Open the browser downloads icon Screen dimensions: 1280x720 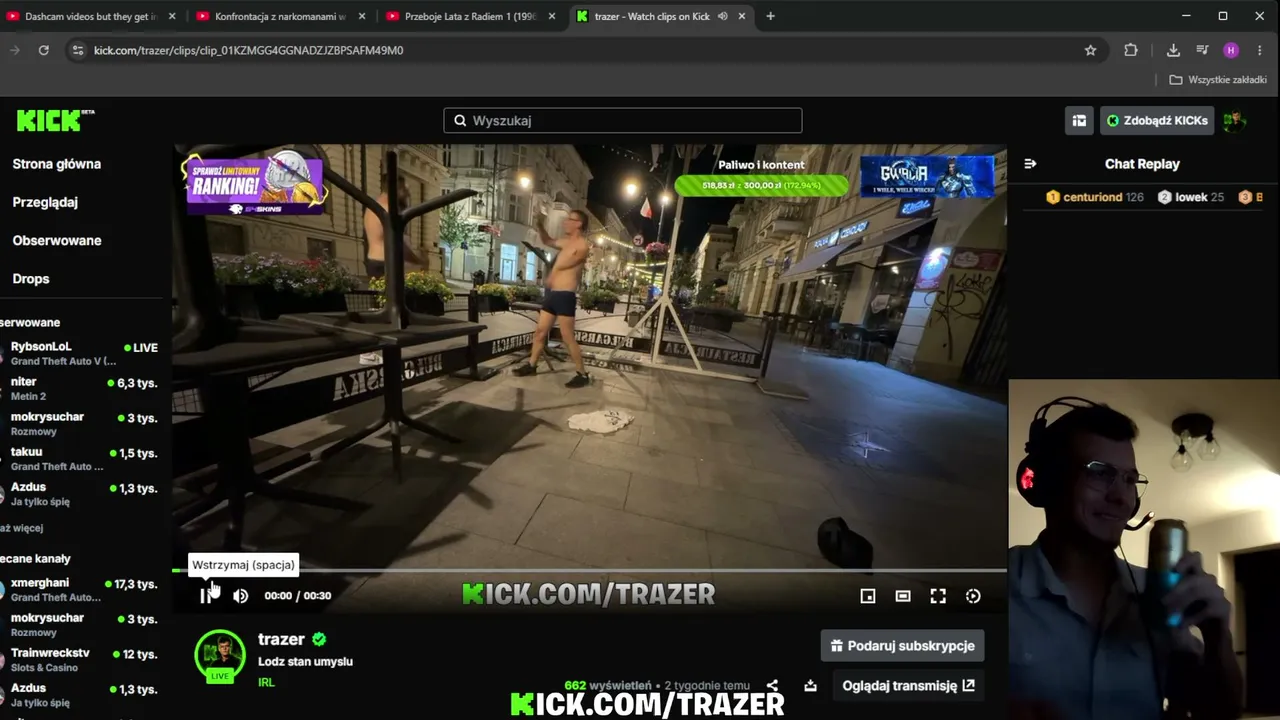pos(1173,50)
